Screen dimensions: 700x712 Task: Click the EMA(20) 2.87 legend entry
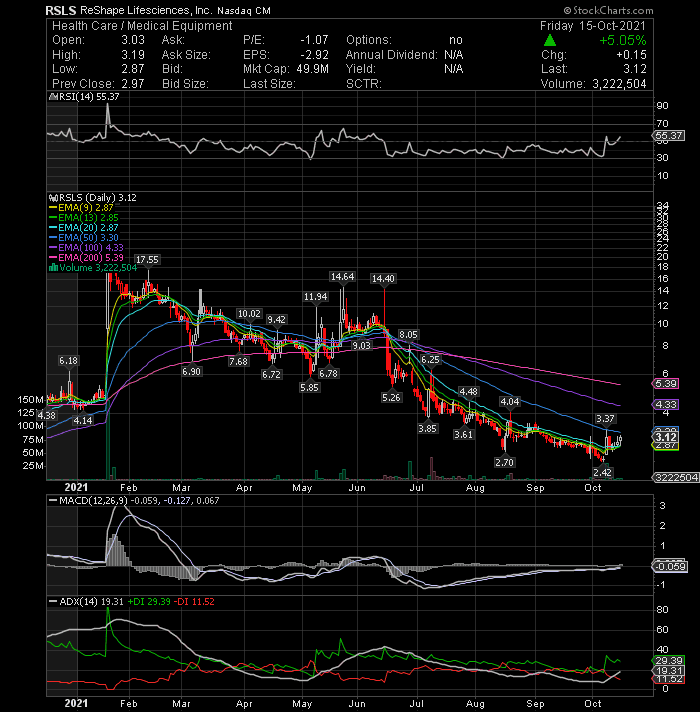point(84,227)
